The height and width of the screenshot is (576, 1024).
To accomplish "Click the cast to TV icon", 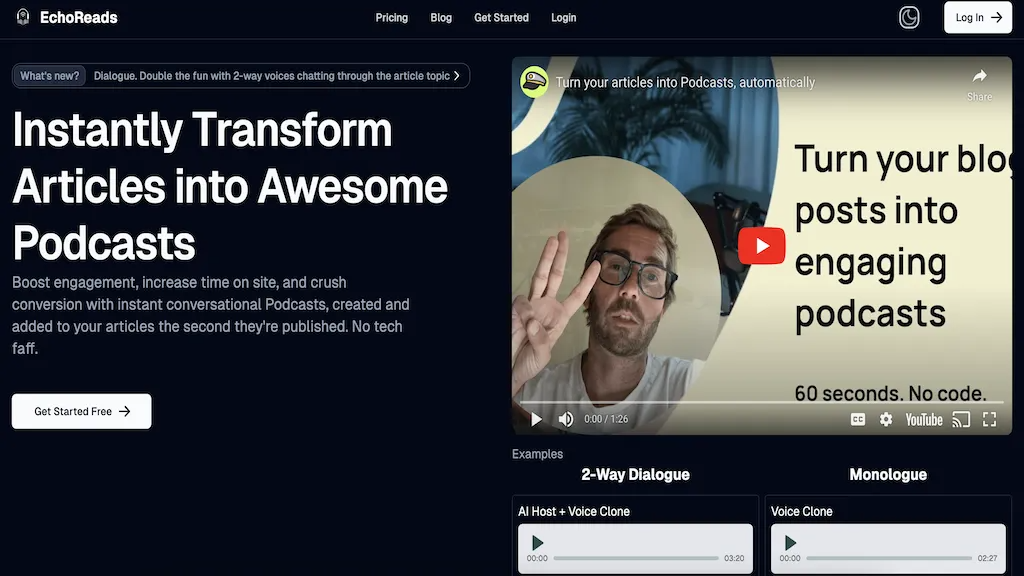I will coord(961,419).
